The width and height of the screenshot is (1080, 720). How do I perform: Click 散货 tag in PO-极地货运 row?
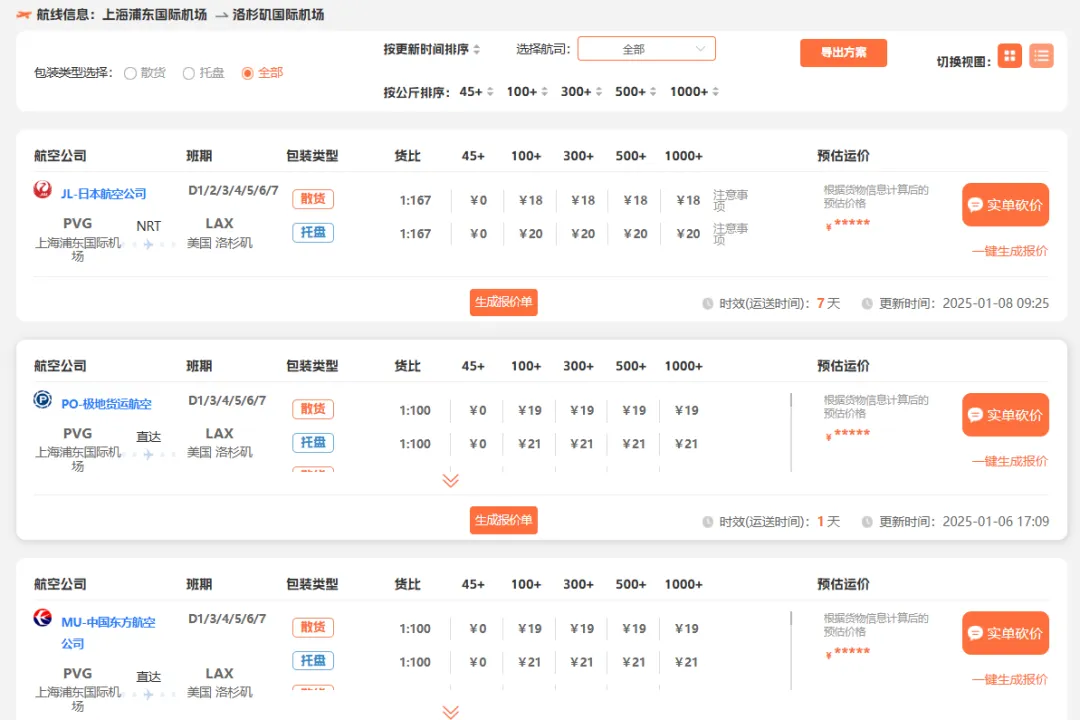tap(313, 409)
